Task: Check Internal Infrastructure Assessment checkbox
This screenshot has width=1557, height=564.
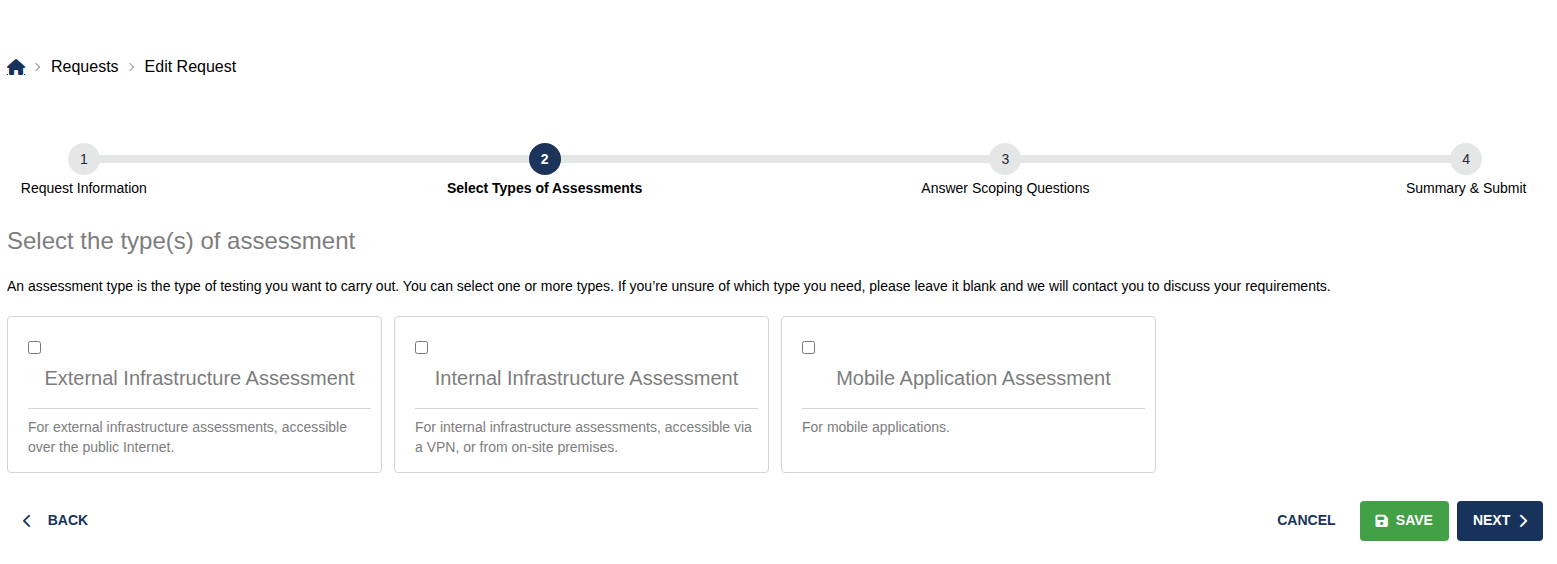Action: pyautogui.click(x=422, y=348)
